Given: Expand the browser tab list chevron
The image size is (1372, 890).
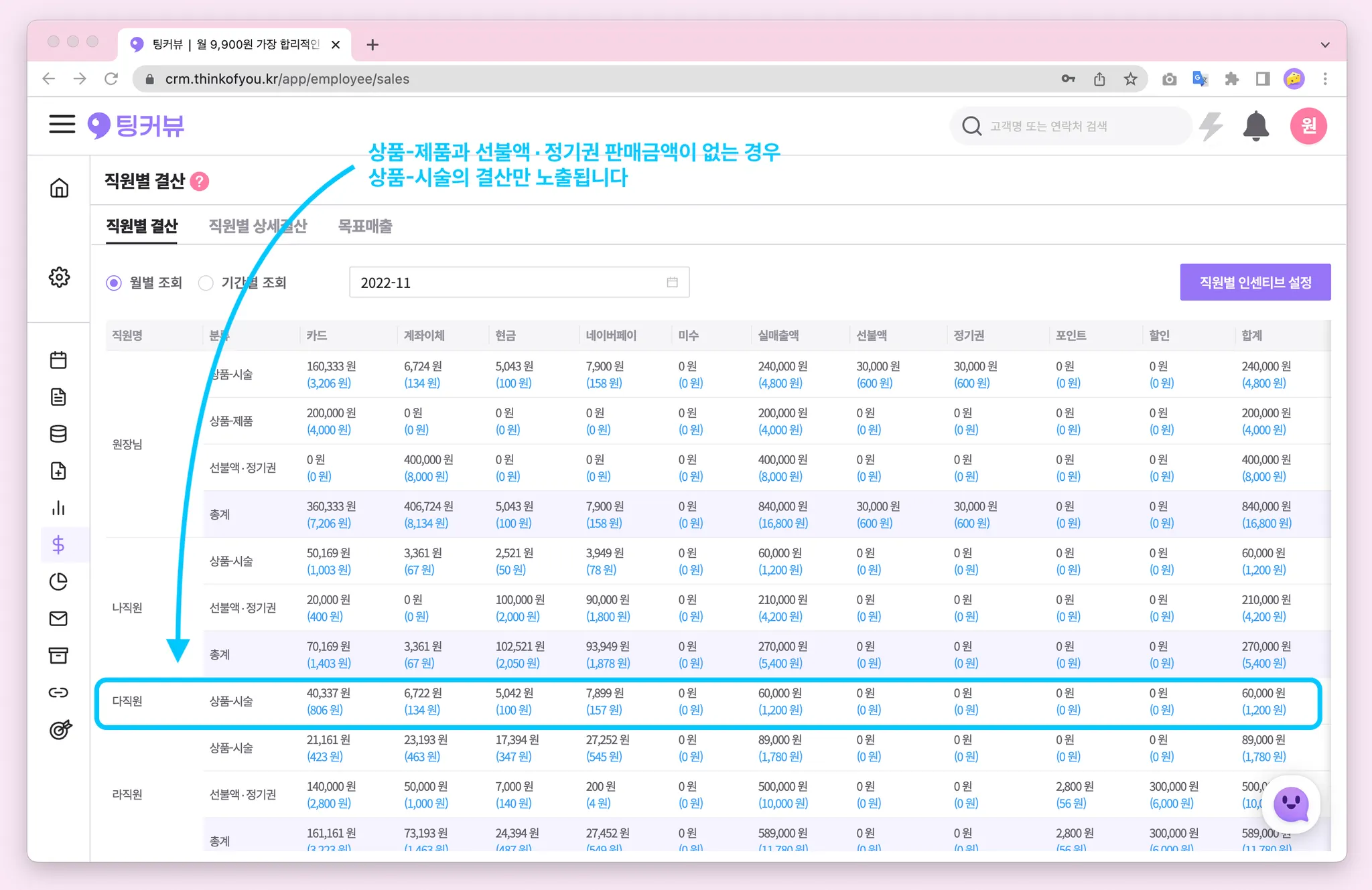Looking at the screenshot, I should [x=1324, y=45].
